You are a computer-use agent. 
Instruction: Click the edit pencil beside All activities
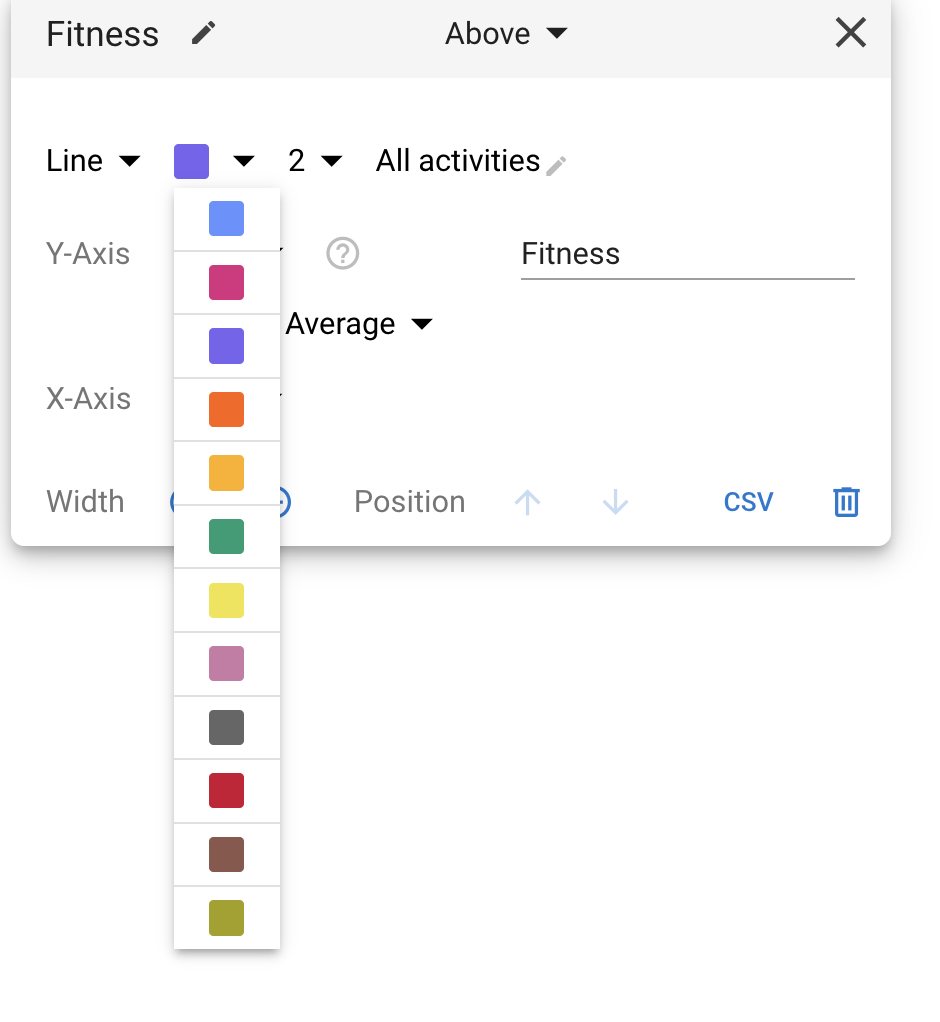pos(557,165)
